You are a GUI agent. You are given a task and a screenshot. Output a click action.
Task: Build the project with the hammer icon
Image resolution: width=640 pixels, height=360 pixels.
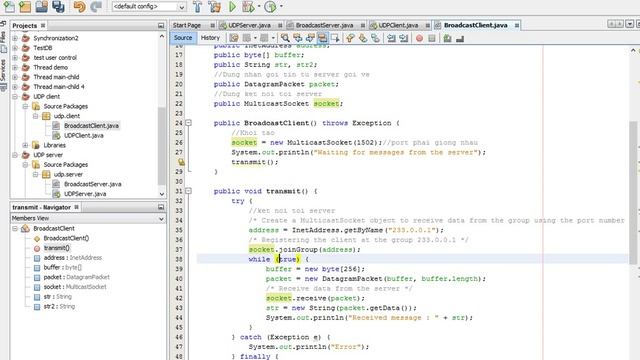tap(197, 7)
